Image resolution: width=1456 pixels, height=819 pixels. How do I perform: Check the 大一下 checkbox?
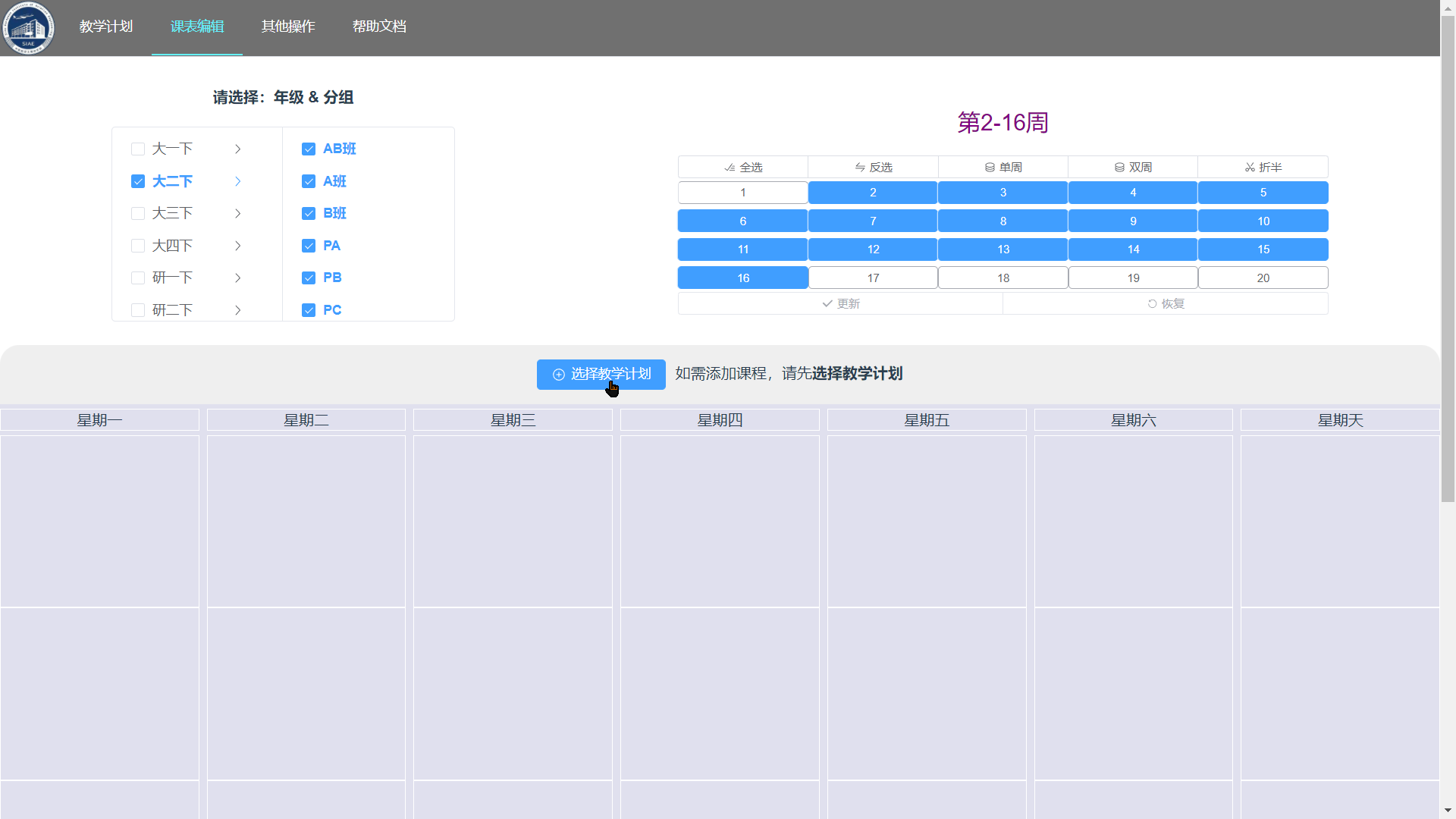pyautogui.click(x=138, y=149)
